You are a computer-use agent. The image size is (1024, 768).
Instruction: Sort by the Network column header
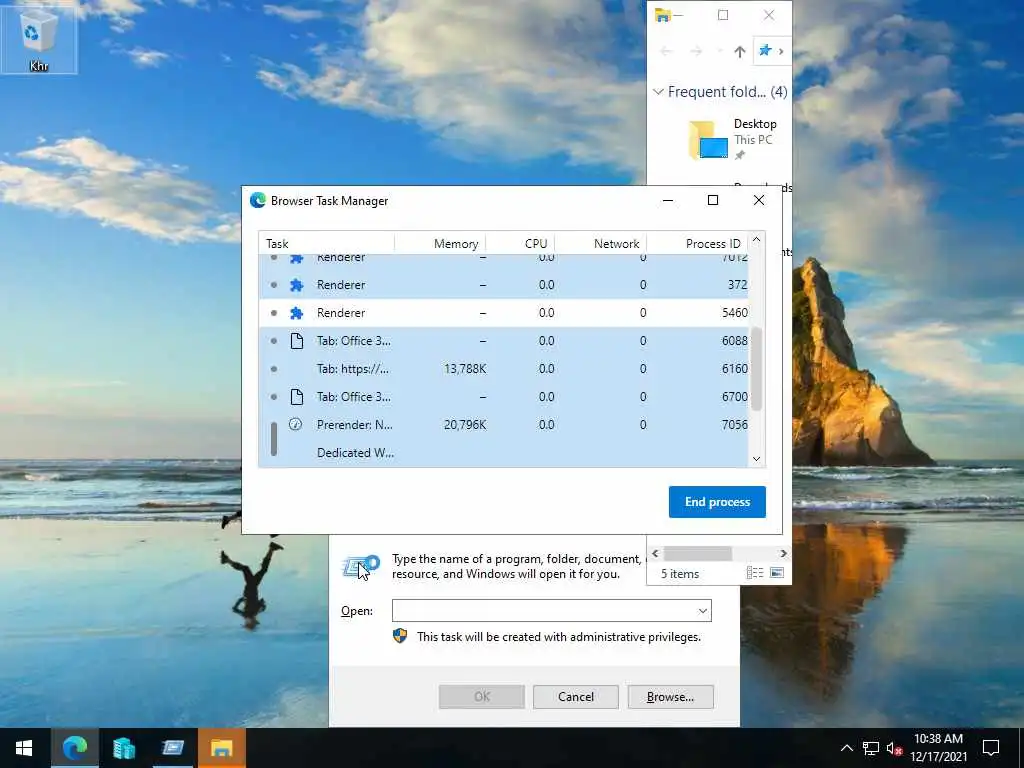click(601, 244)
